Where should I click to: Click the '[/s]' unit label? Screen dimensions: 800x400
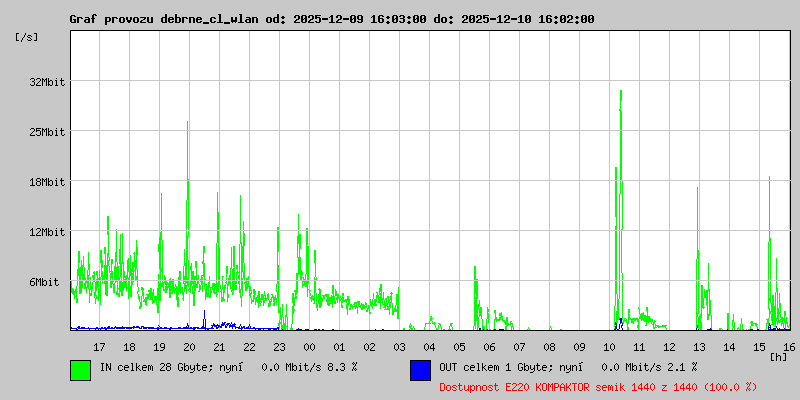27,37
